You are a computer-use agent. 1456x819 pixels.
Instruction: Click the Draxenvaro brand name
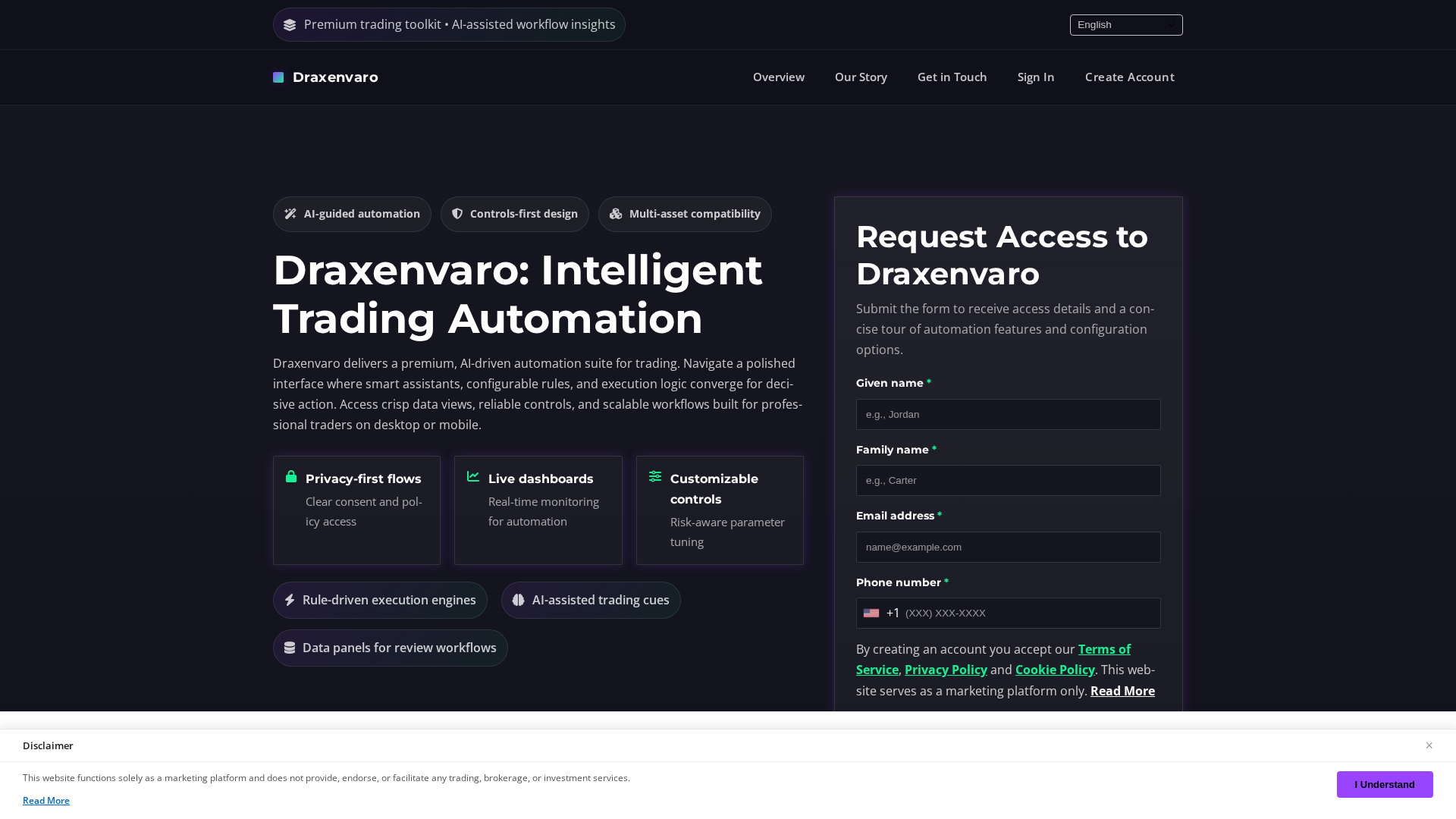click(x=335, y=77)
